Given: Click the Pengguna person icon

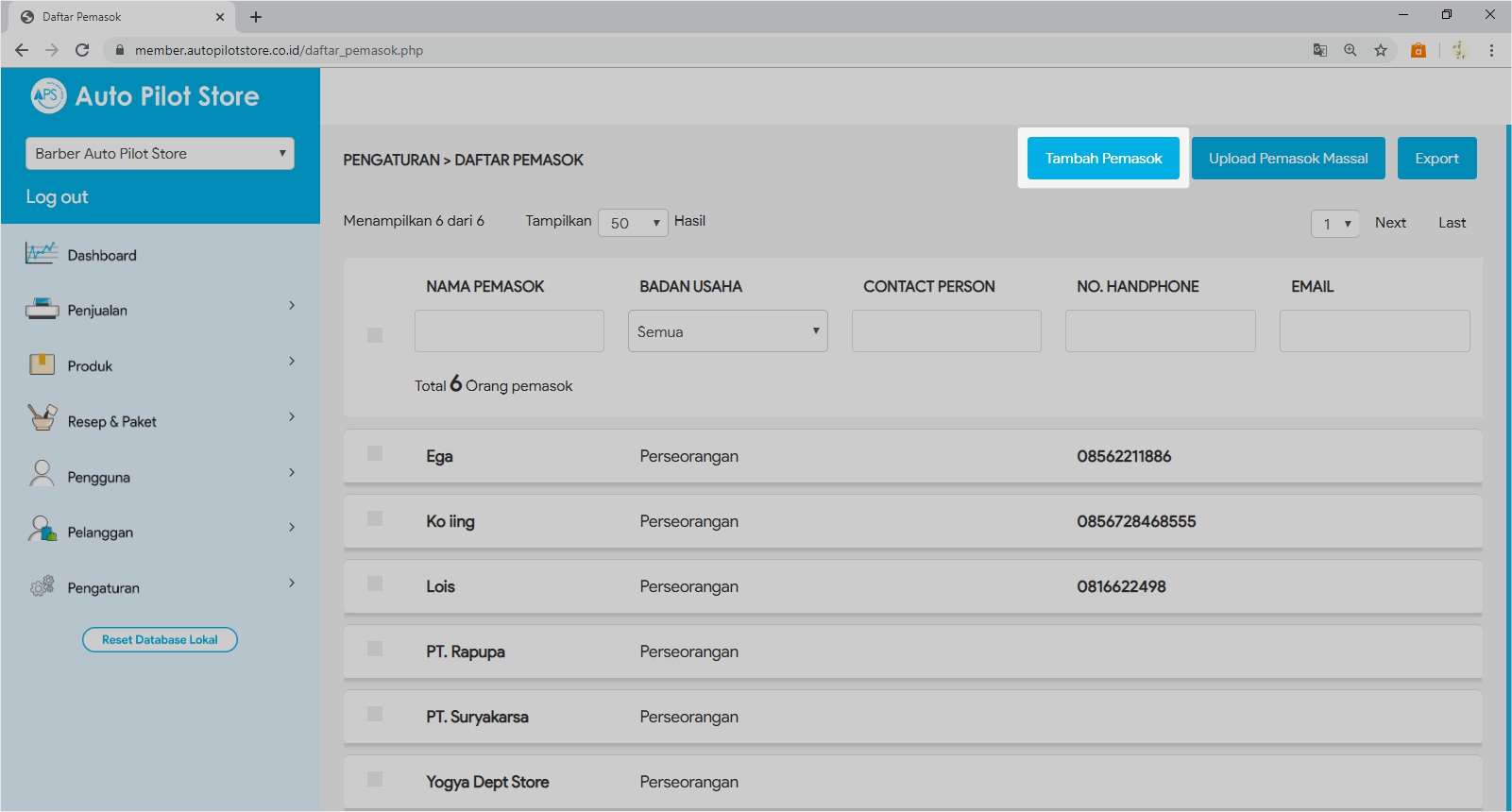Looking at the screenshot, I should click(42, 474).
